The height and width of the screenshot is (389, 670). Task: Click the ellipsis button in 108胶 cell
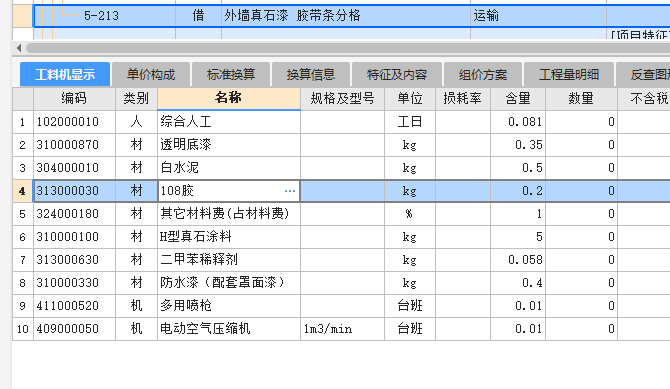[290, 191]
